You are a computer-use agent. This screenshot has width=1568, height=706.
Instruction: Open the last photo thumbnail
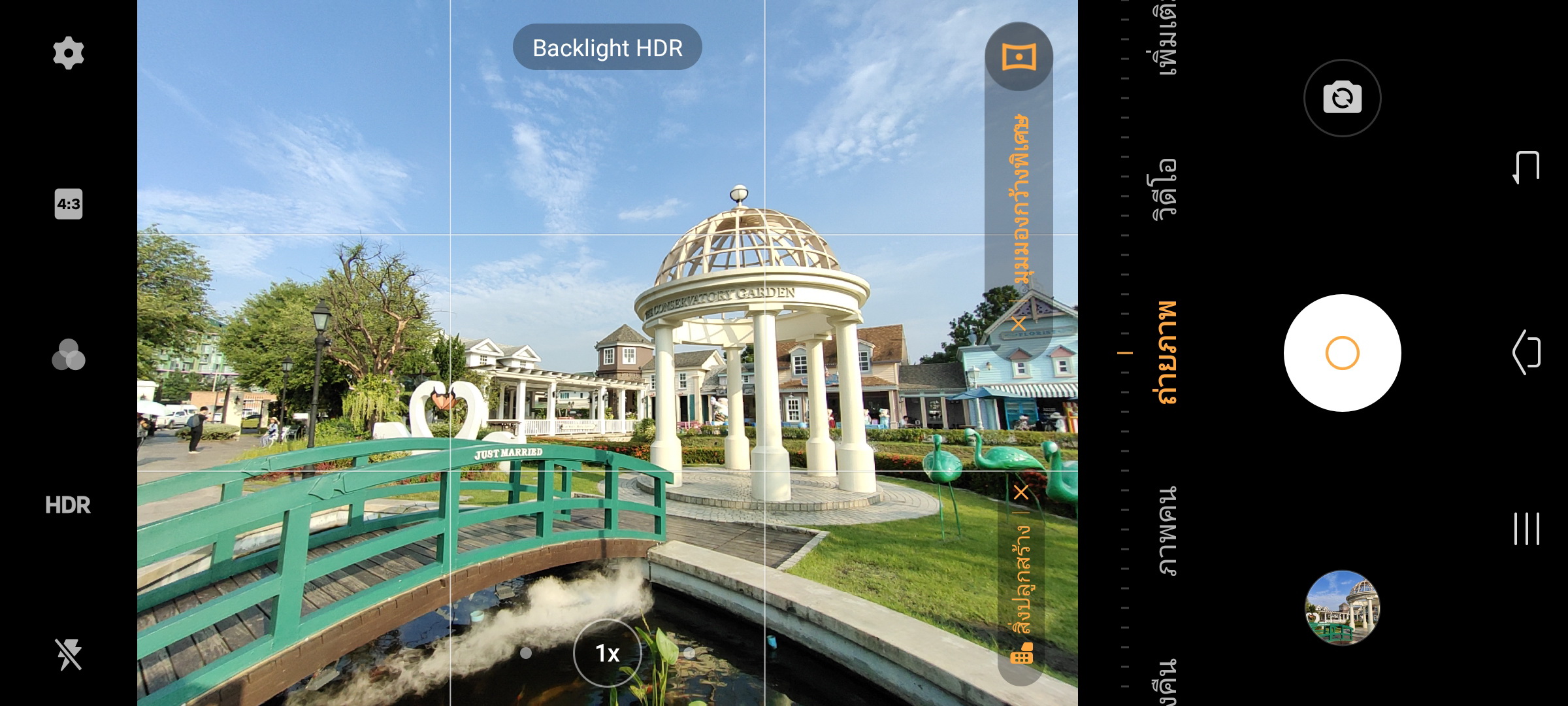[x=1342, y=607]
